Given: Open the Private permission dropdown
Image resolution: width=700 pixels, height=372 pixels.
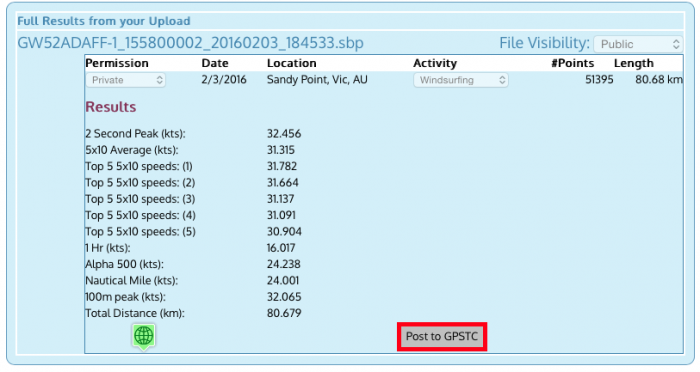Looking at the screenshot, I should [x=125, y=80].
